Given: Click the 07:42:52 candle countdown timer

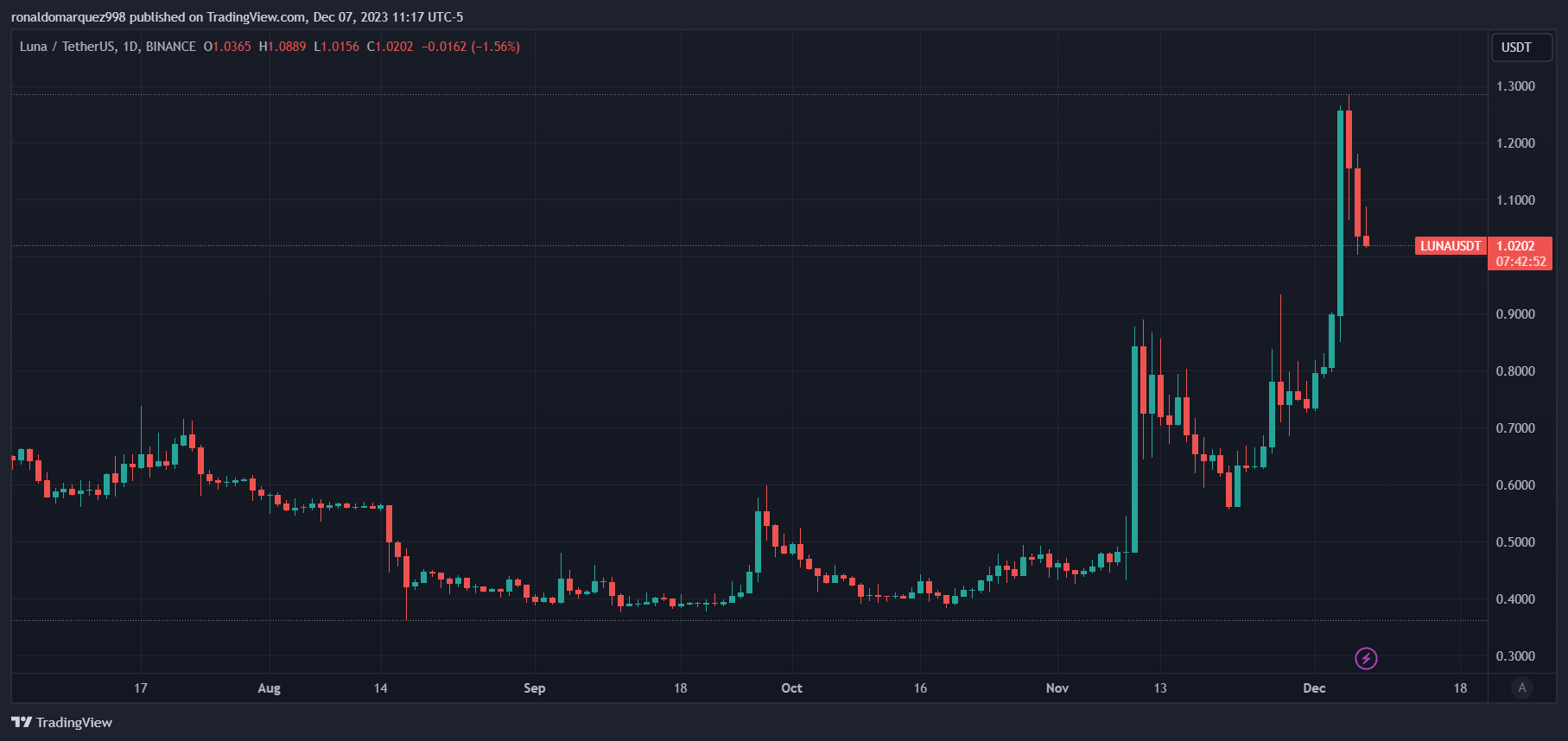Looking at the screenshot, I should point(1520,262).
